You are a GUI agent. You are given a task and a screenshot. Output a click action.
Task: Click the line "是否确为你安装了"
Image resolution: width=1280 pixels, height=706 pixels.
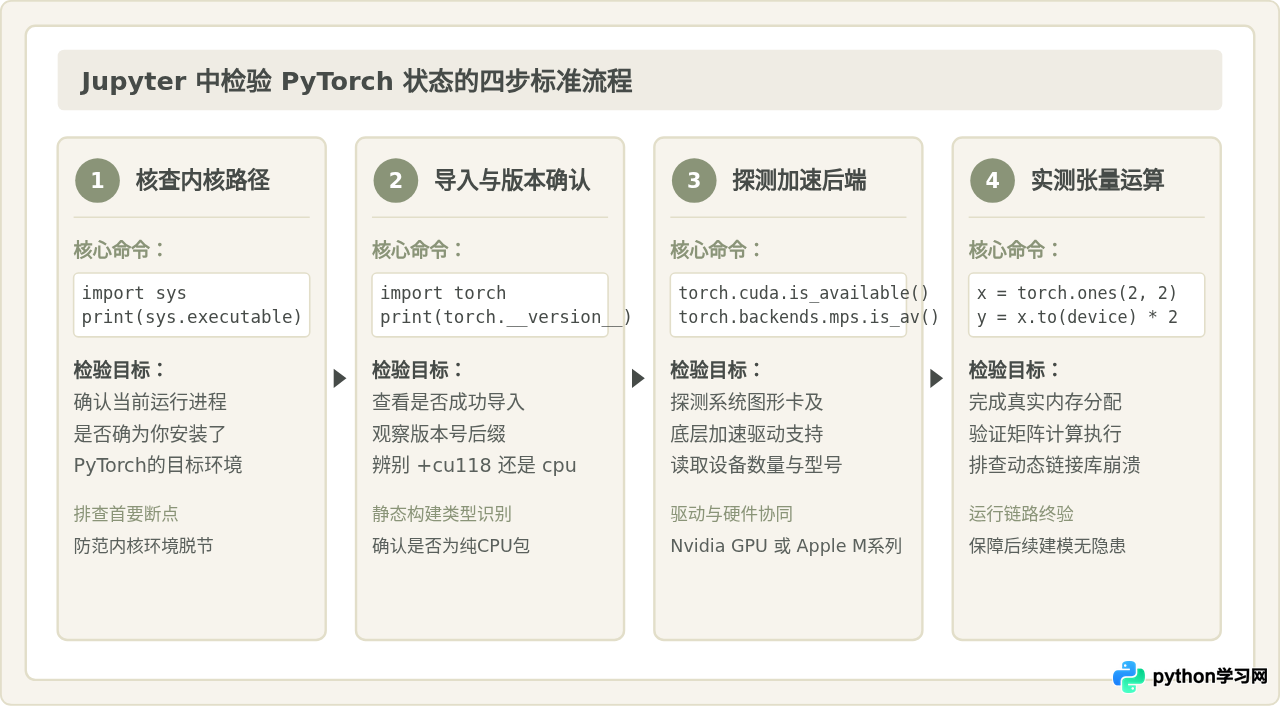point(150,434)
